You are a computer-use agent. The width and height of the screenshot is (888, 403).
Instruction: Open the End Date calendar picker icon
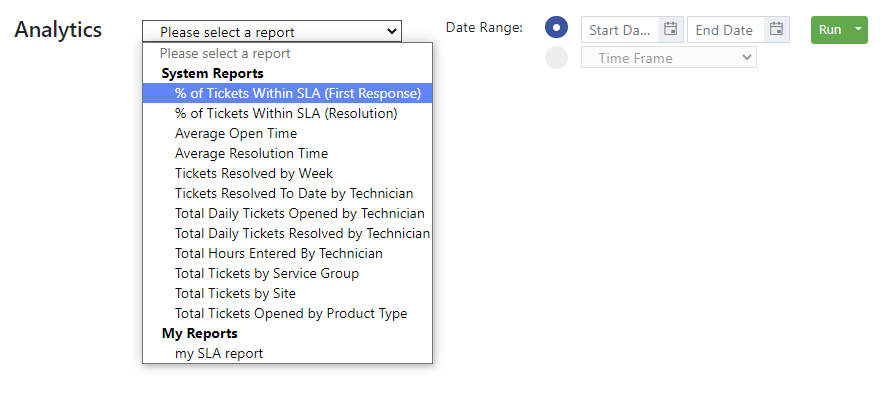[776, 29]
